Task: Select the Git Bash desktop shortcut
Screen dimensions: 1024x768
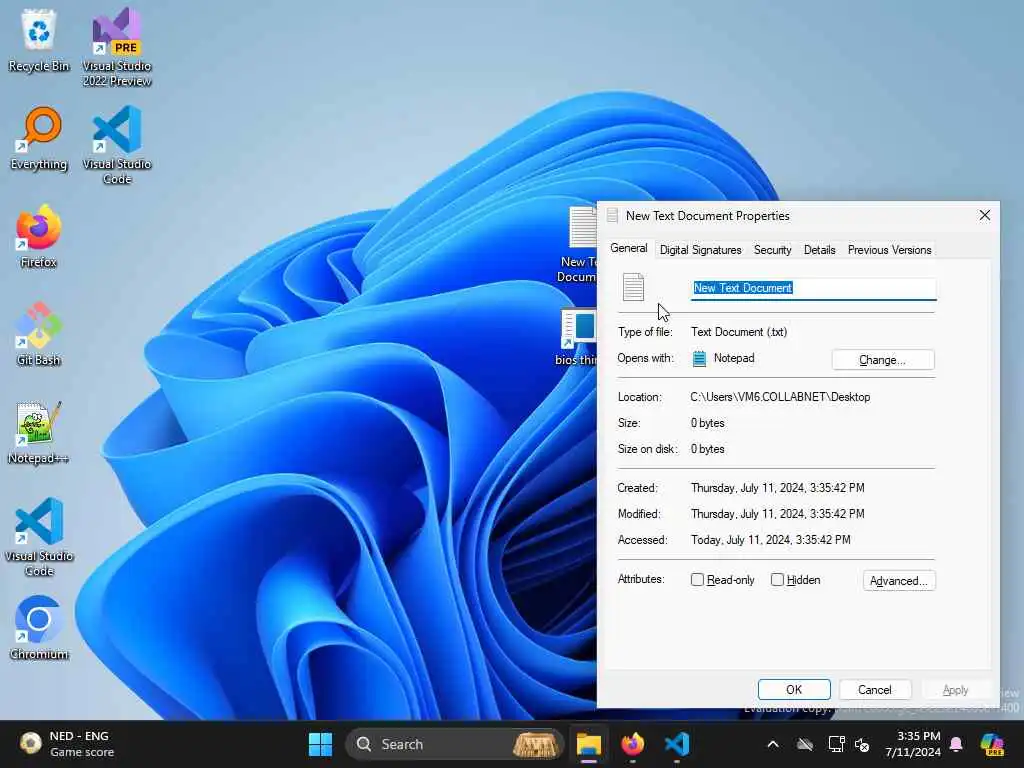Action: point(39,334)
